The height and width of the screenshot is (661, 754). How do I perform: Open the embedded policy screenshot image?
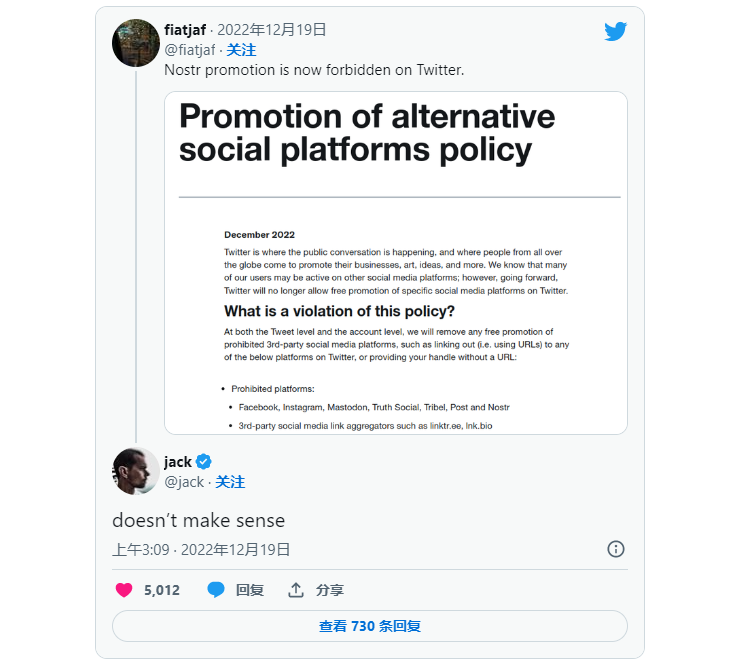pyautogui.click(x=396, y=263)
